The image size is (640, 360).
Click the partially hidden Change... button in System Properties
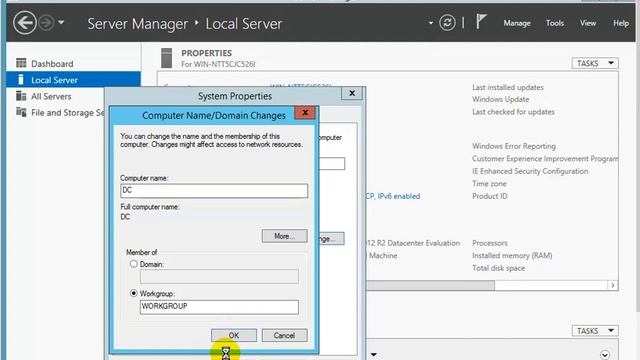pos(331,239)
